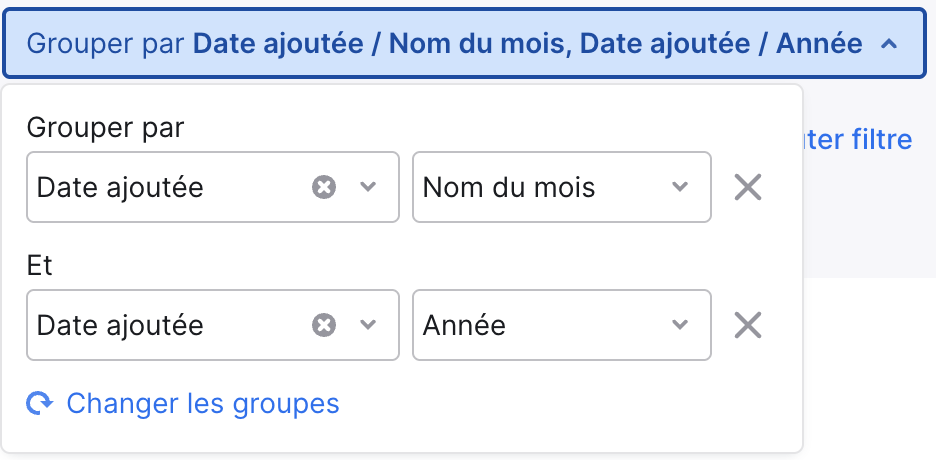Screen dimensions: 936x460
Task: Expand the second Date ajoutée chevron arrow
Action: [x=368, y=325]
